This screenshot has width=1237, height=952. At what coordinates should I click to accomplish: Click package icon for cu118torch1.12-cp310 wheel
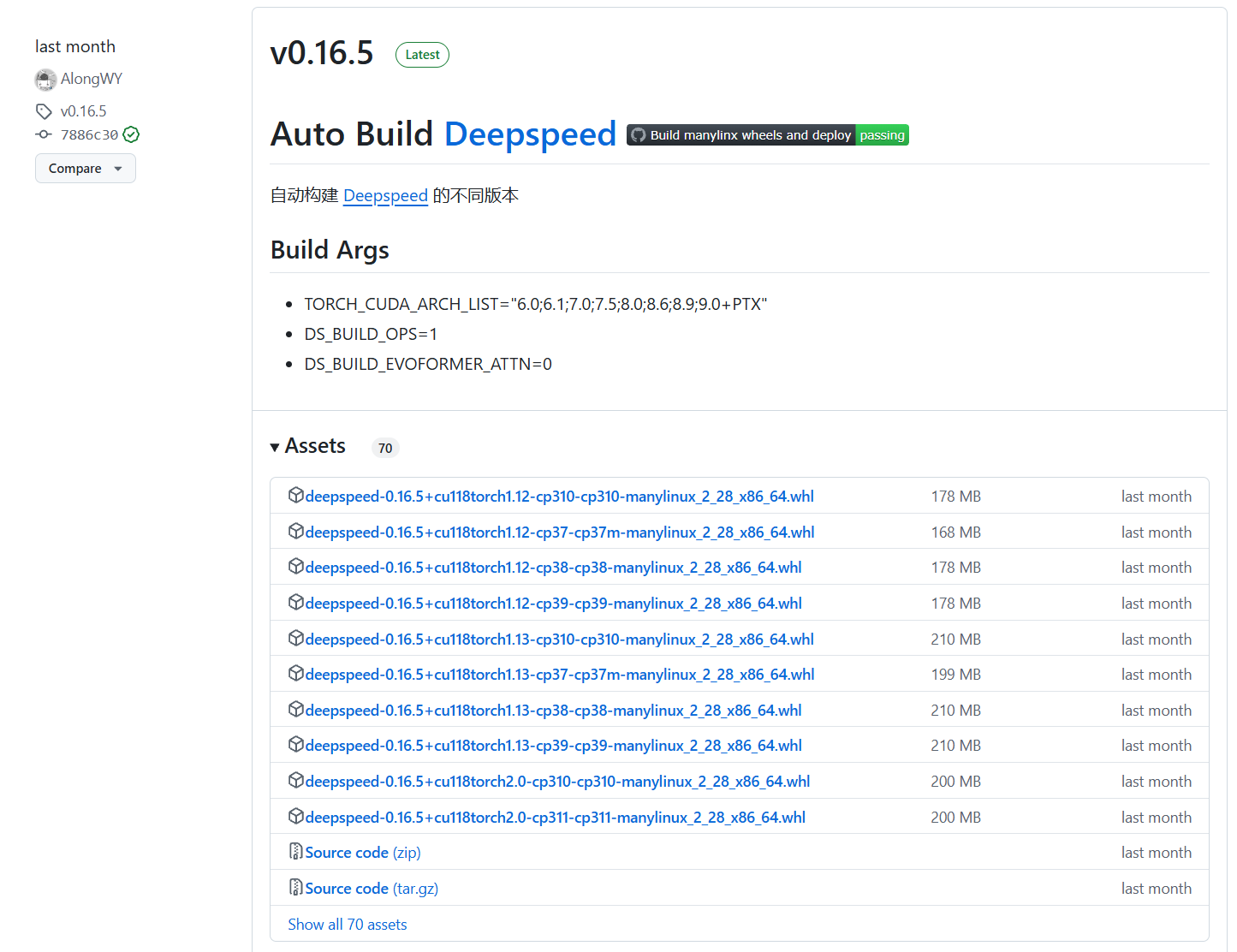tap(296, 495)
